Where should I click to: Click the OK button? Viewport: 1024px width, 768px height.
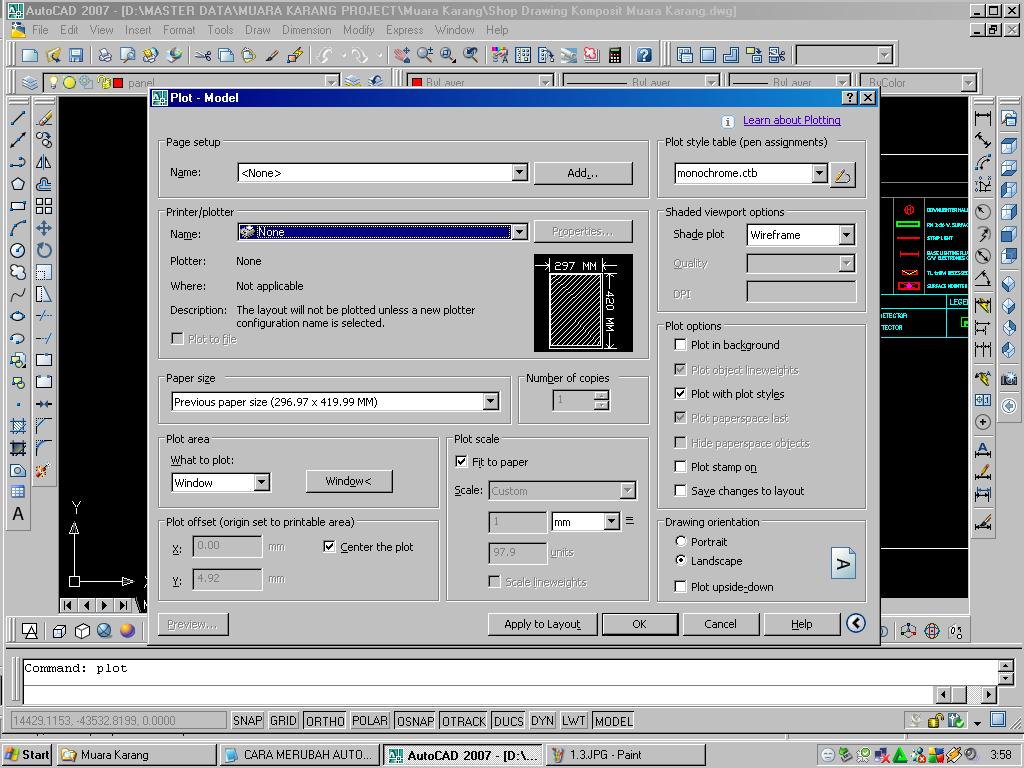pyautogui.click(x=639, y=624)
